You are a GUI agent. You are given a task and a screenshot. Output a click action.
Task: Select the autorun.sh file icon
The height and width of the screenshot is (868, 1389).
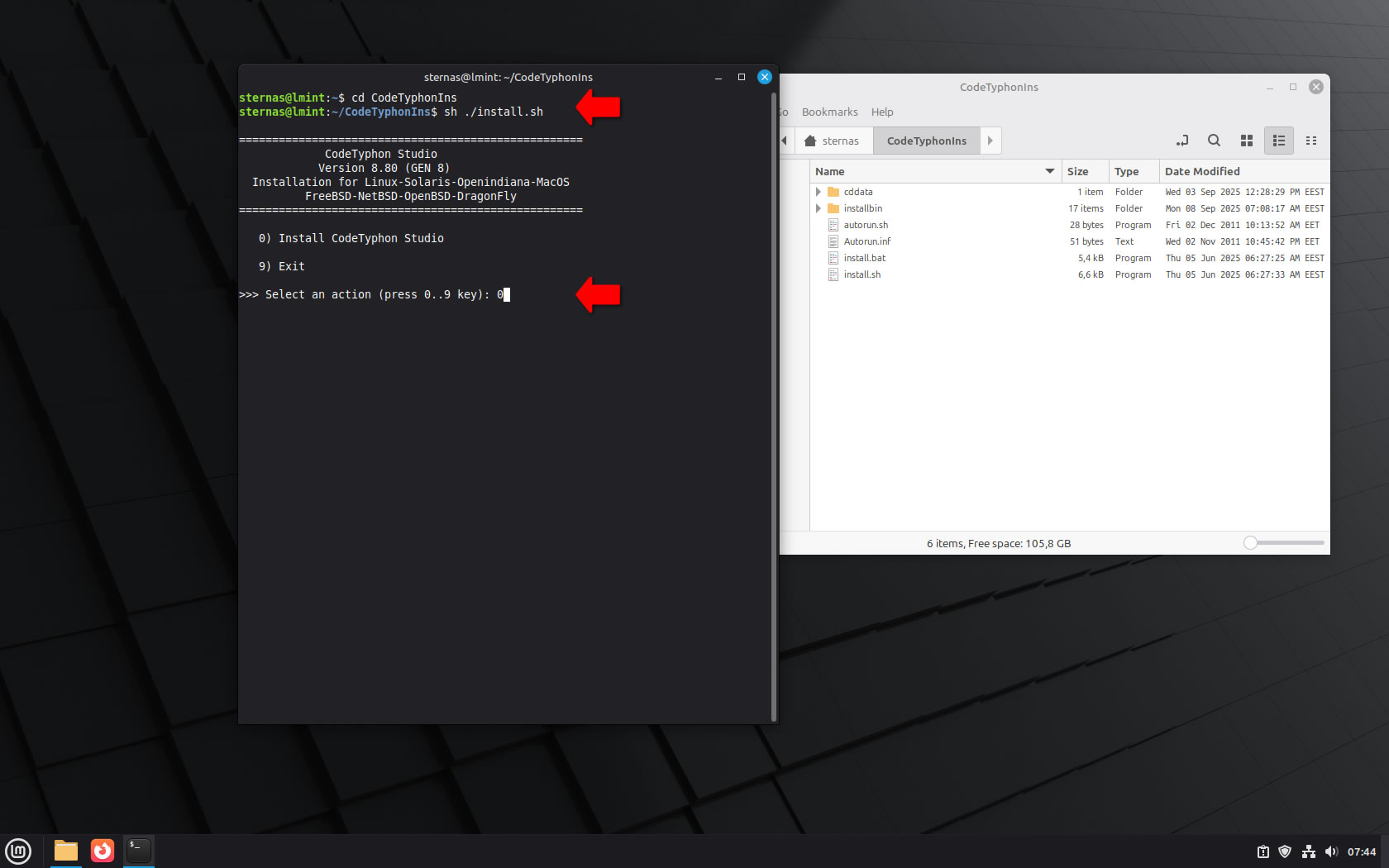point(833,225)
